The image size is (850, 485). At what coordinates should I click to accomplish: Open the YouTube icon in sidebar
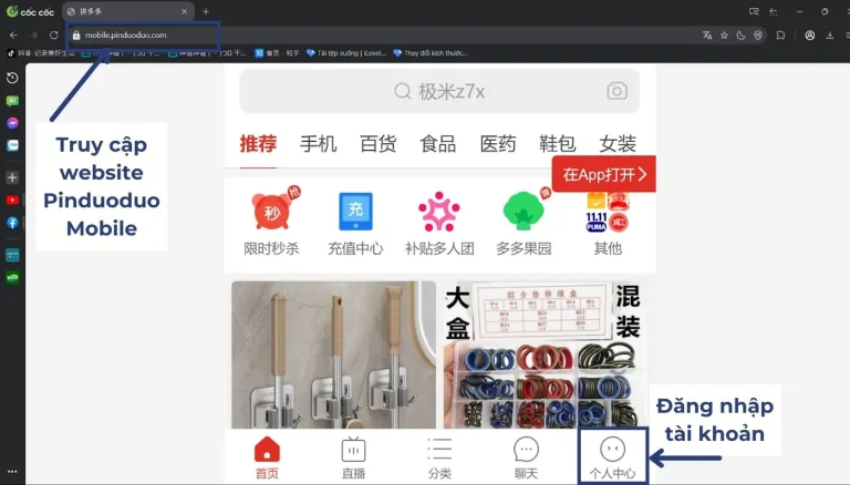(x=12, y=201)
